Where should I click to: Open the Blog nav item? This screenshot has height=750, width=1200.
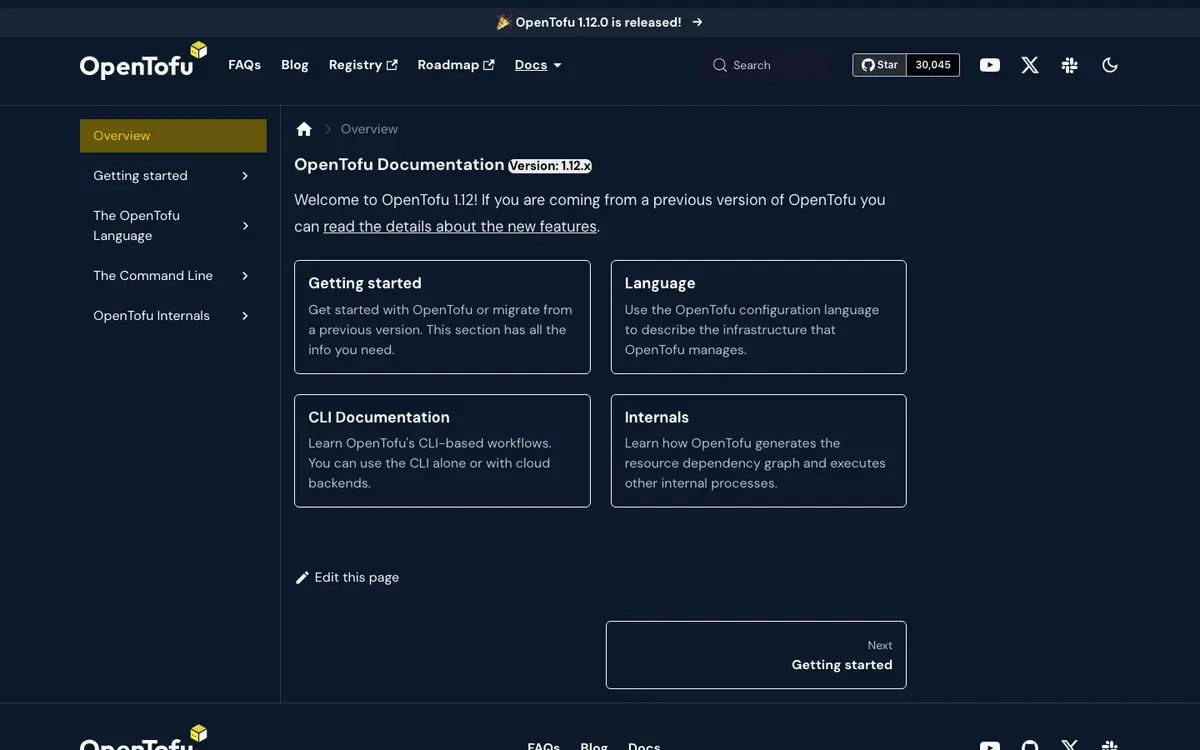pos(295,65)
